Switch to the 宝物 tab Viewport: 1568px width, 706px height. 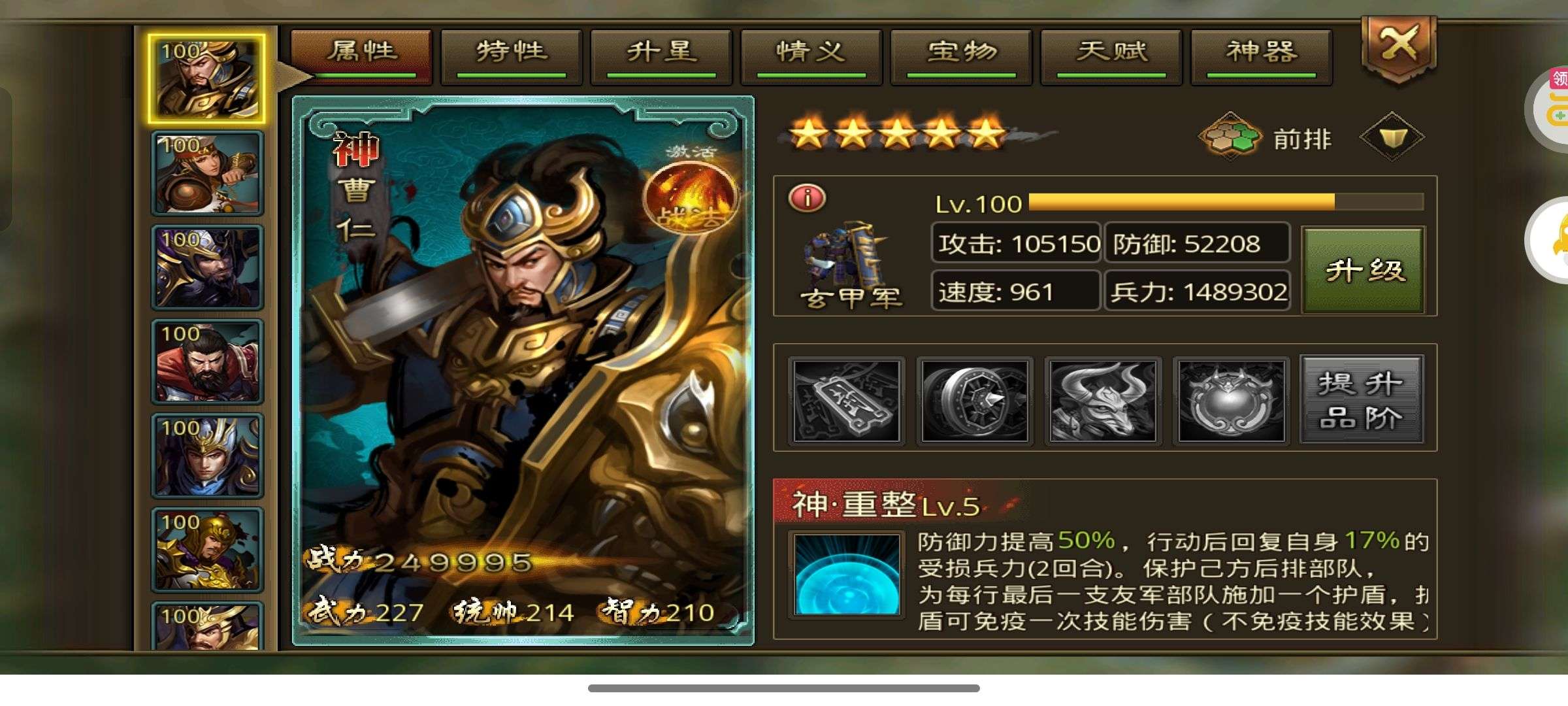(x=962, y=57)
